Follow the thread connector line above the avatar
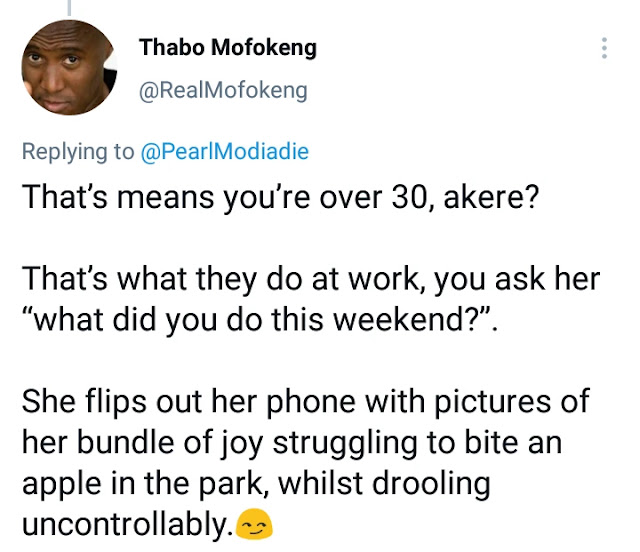 [x=69, y=8]
